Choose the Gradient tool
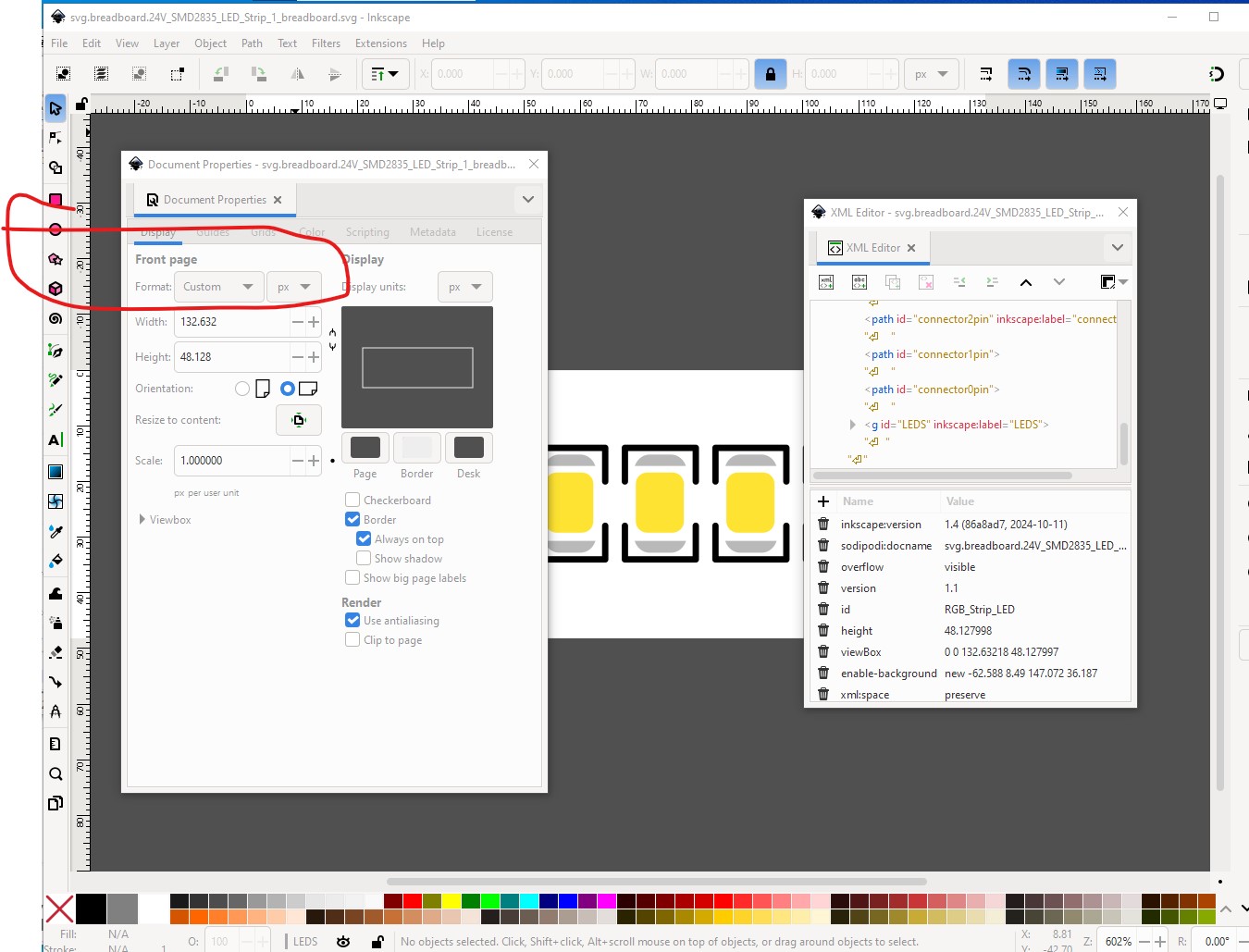 [x=56, y=472]
